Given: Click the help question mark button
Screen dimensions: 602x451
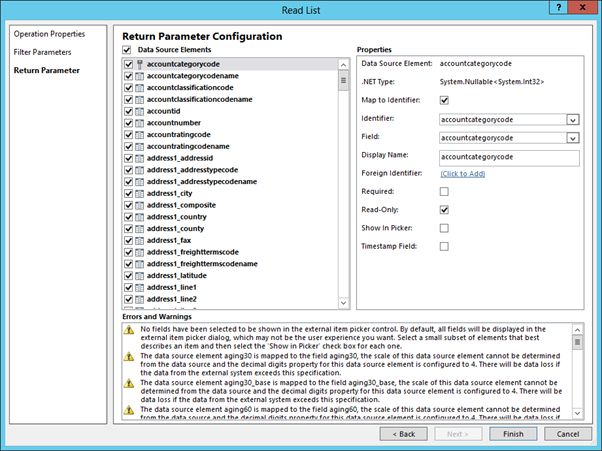Looking at the screenshot, I should pyautogui.click(x=558, y=7).
